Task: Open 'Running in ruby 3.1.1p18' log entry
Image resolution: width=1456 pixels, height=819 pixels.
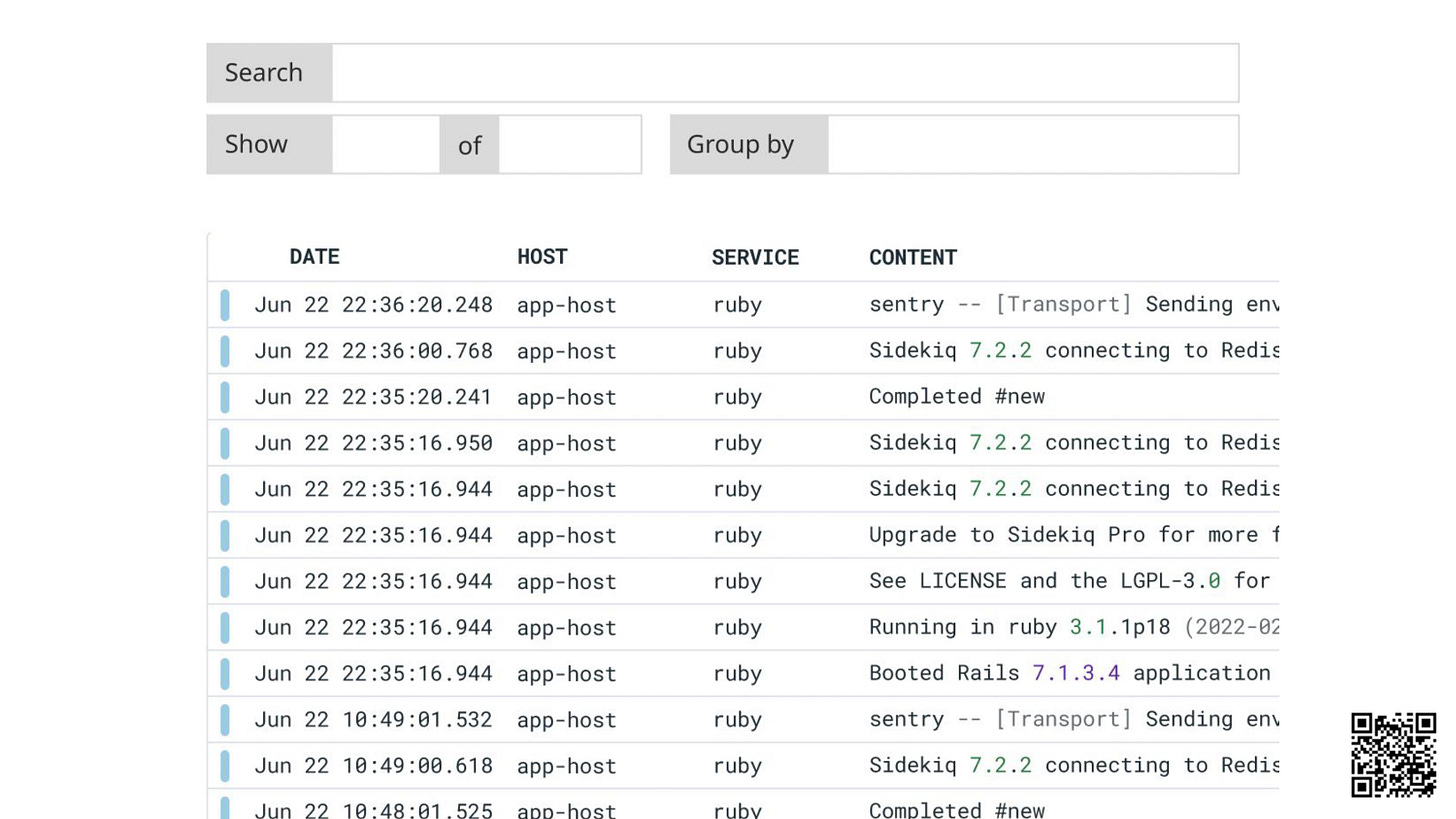Action: point(1074,627)
